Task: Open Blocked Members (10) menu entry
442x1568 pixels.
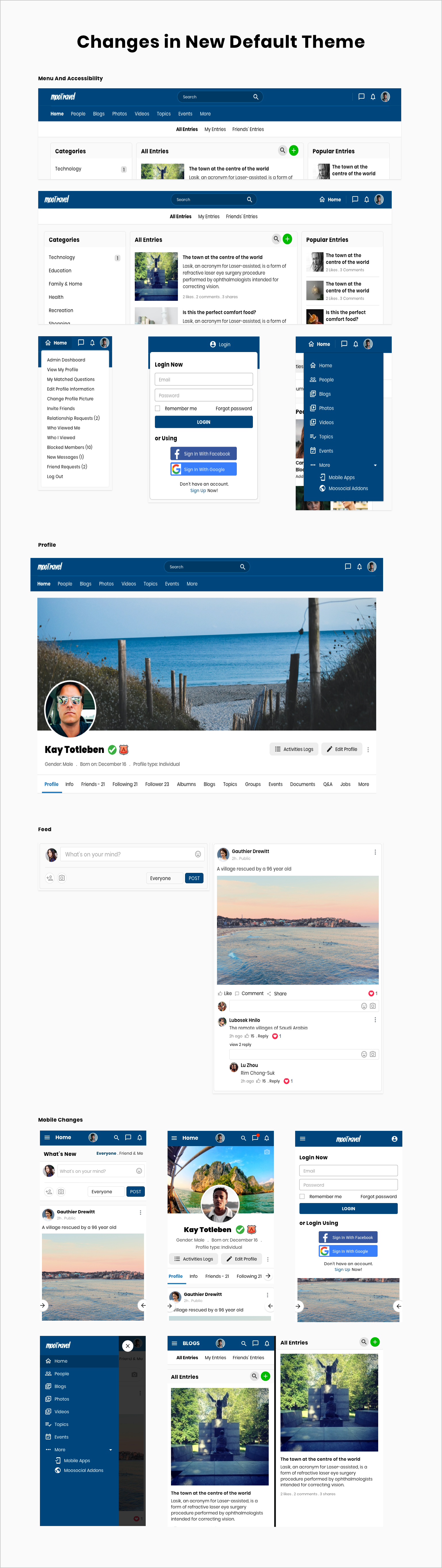Action: coord(70,448)
